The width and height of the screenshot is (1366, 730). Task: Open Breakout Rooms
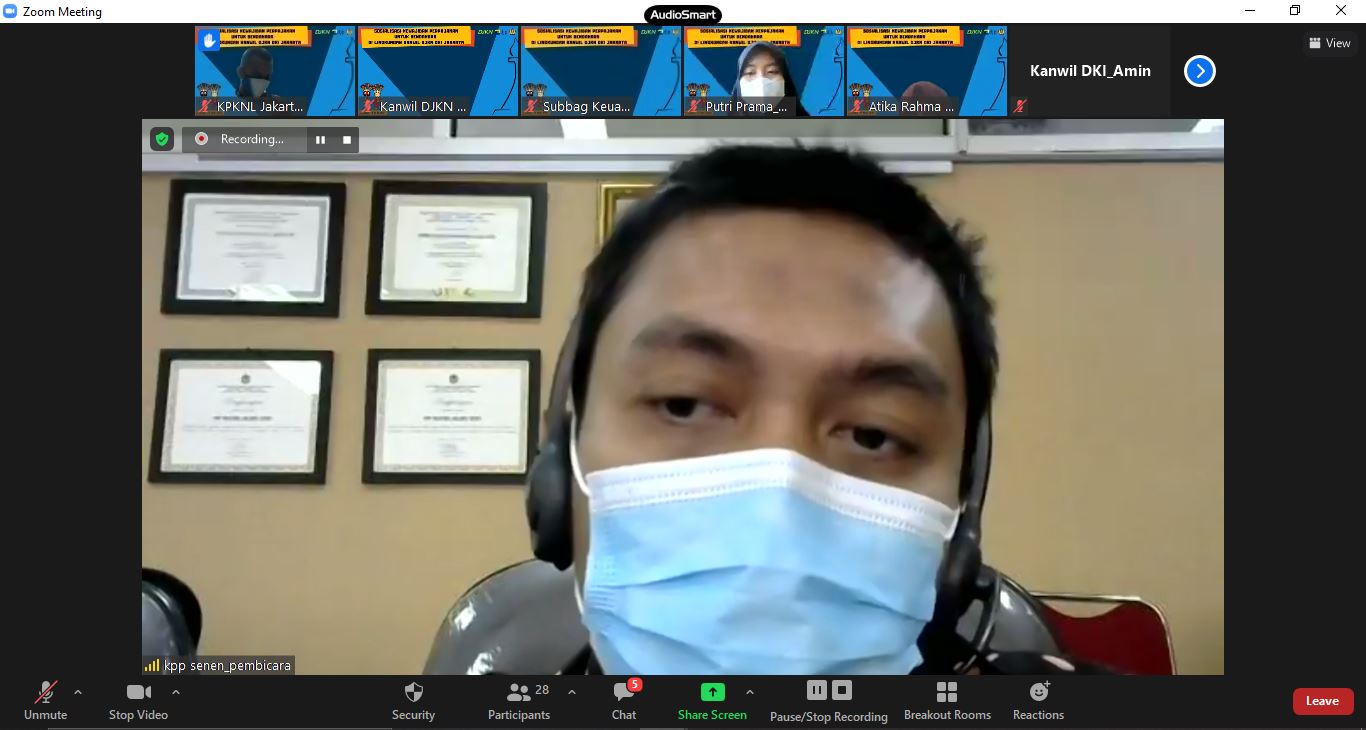(x=947, y=700)
